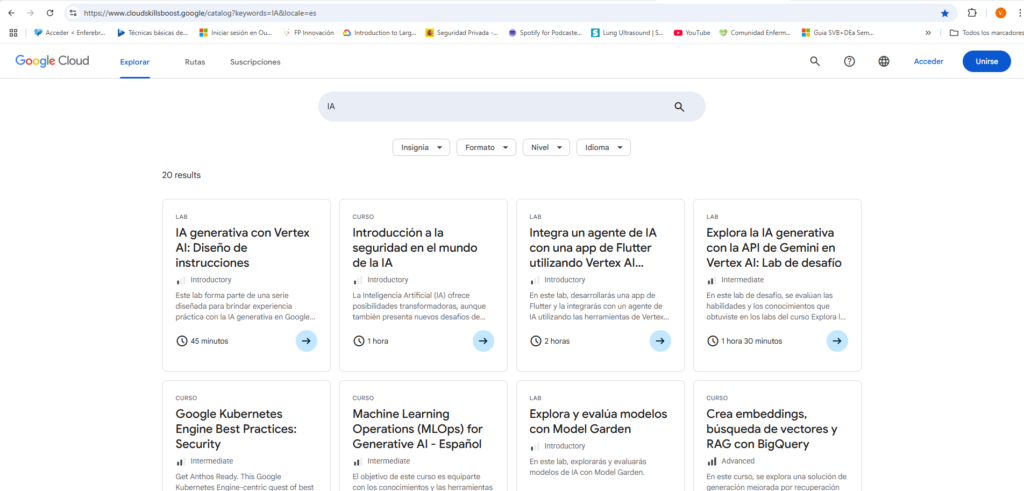
Task: View site information icon in address bar
Action: click(x=73, y=13)
